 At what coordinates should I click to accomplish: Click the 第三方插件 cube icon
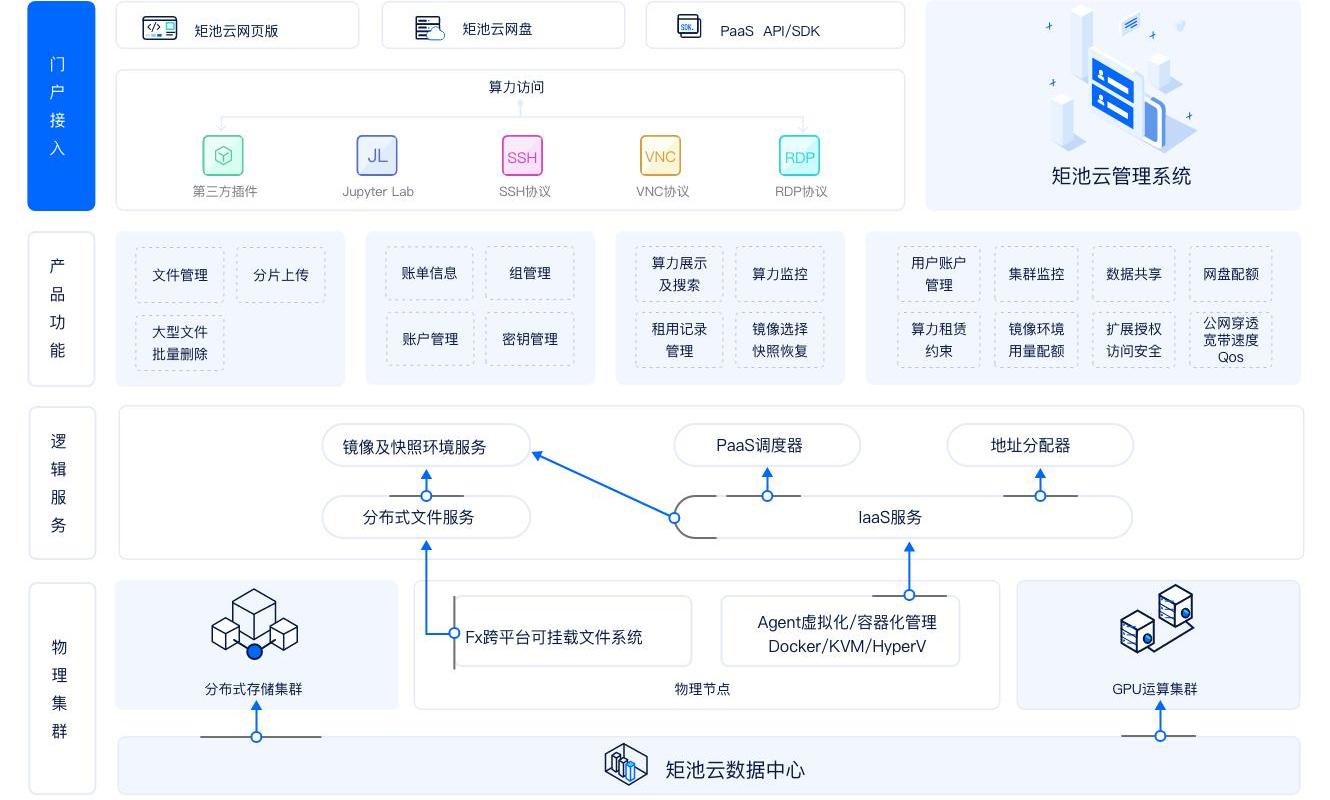tap(223, 156)
